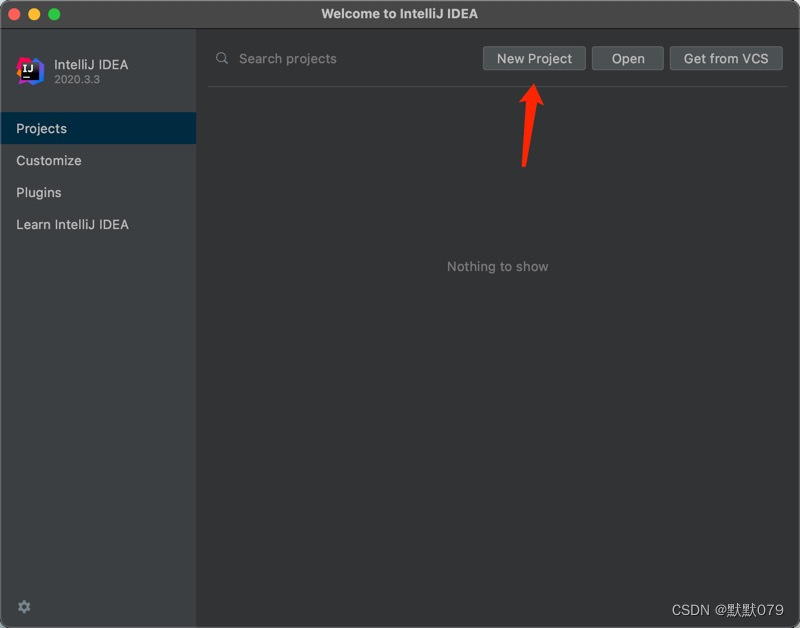
Task: Open Learn IntelliJ IDEA section
Action: (98, 224)
